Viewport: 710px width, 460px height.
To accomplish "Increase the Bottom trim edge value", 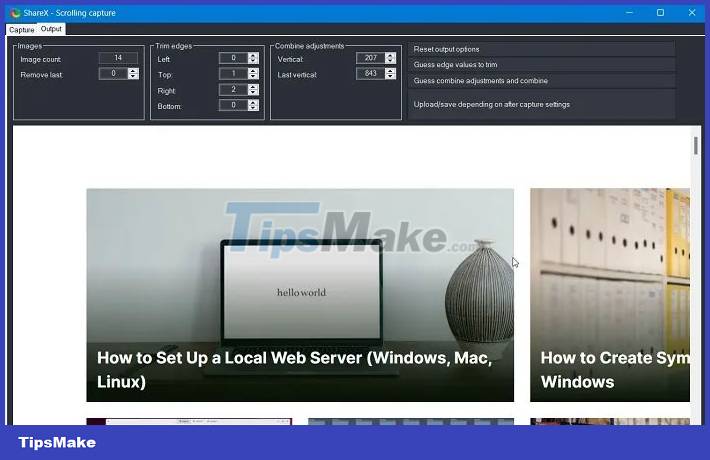I will coord(253,102).
